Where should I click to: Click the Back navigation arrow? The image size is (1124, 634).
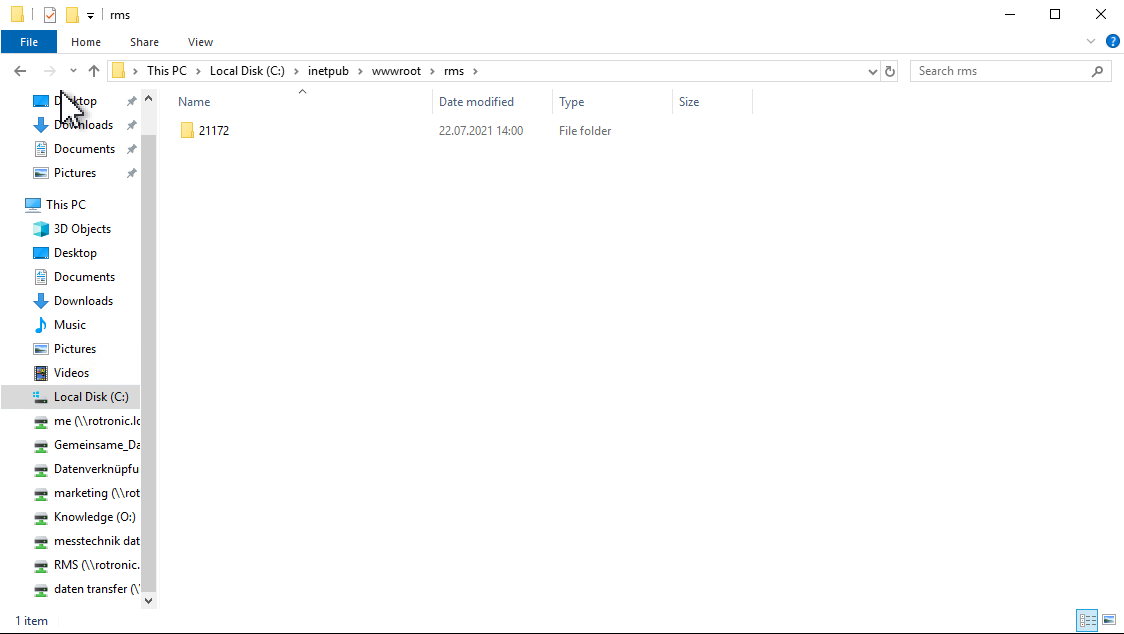coord(20,71)
